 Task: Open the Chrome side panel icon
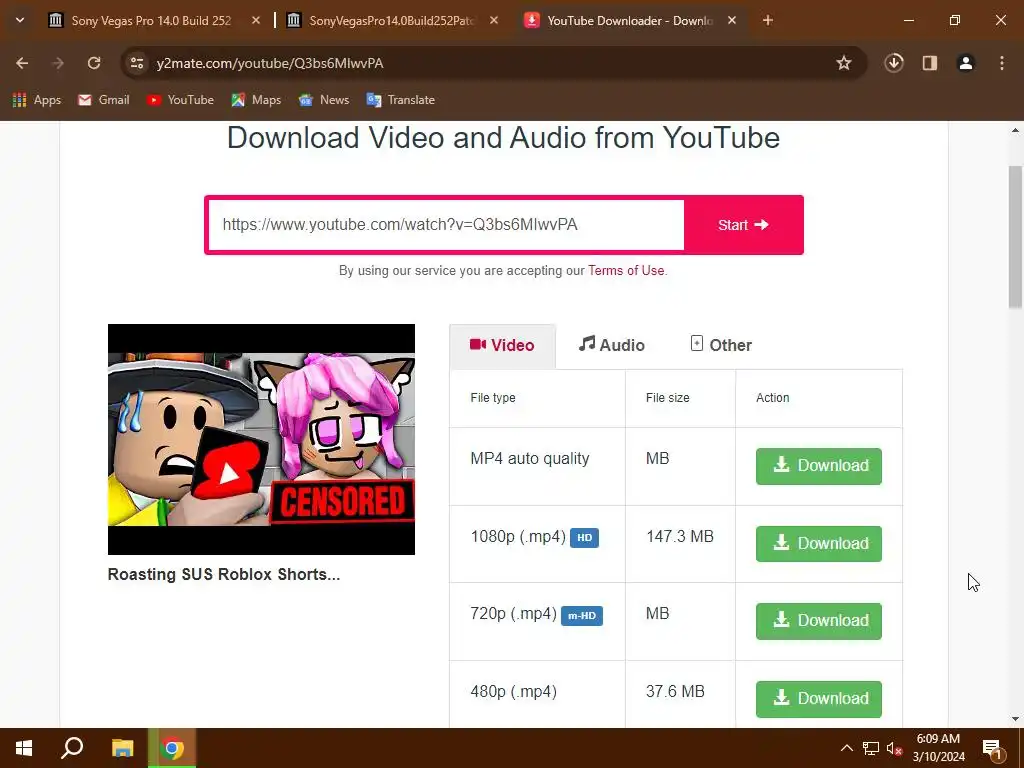pos(930,63)
